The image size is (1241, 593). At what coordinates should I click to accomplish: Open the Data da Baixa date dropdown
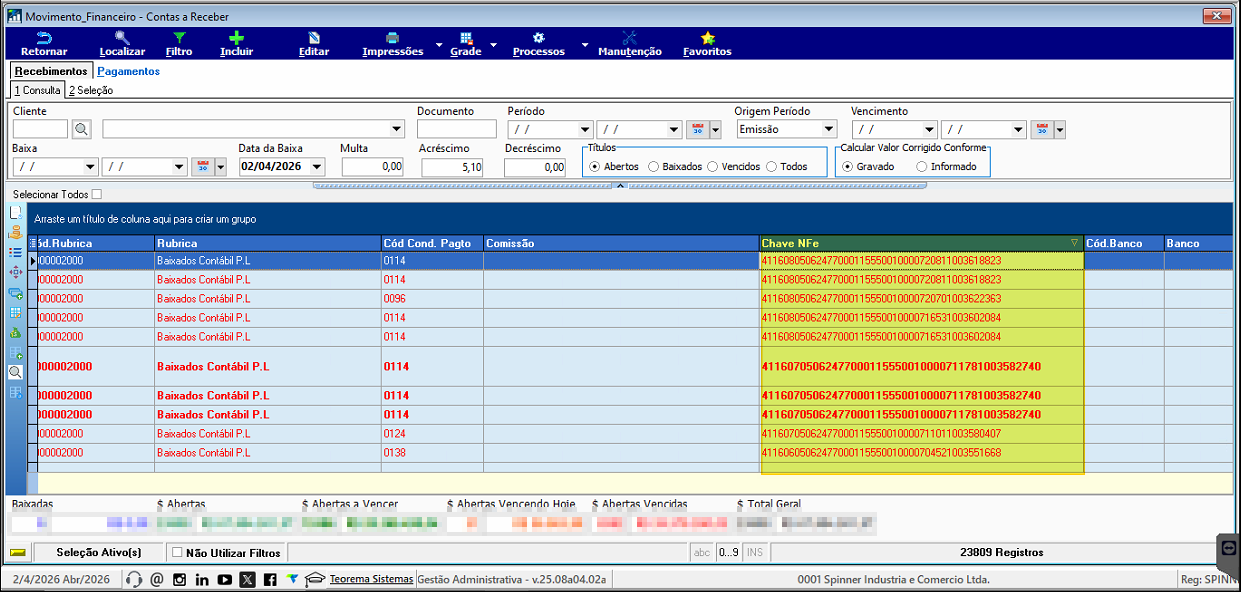tap(317, 167)
